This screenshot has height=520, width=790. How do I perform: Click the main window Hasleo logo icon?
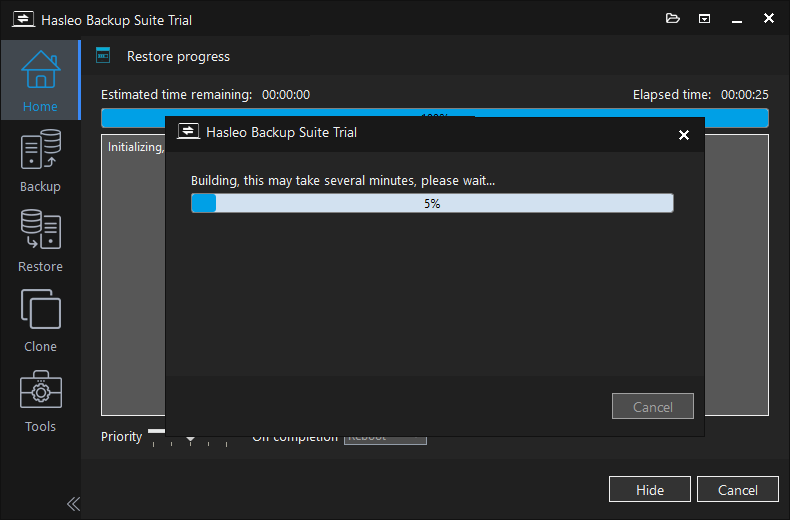click(x=23, y=20)
